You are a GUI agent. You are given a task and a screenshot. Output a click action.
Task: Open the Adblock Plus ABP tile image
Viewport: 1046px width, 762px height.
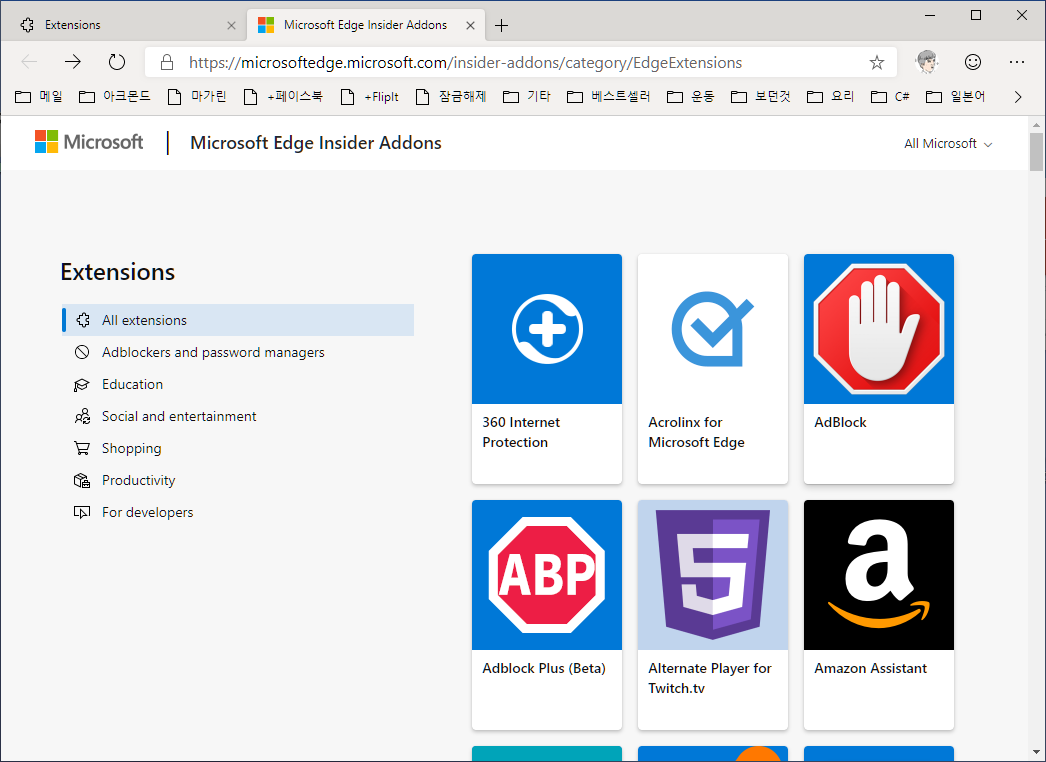547,575
